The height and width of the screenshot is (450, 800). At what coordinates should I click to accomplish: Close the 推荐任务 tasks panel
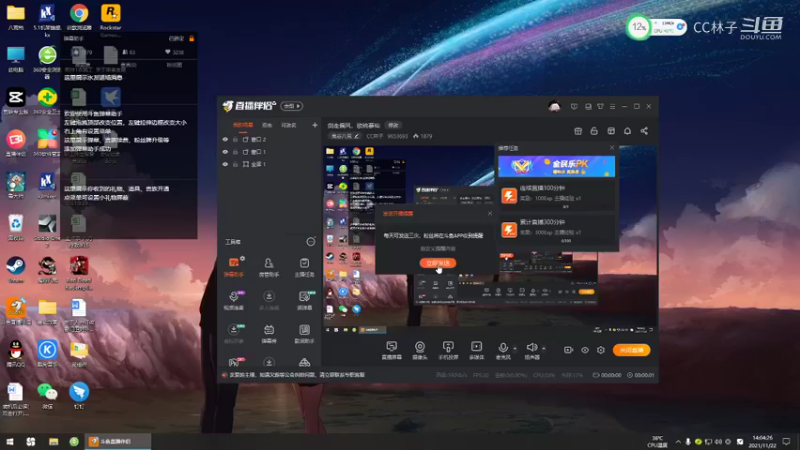pyautogui.click(x=612, y=148)
